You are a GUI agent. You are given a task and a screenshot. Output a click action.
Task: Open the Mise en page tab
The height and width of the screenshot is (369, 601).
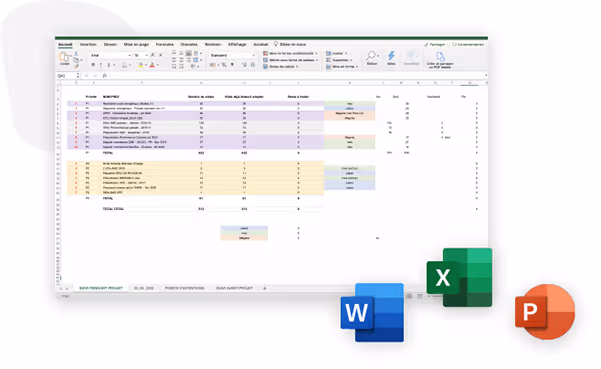(136, 44)
